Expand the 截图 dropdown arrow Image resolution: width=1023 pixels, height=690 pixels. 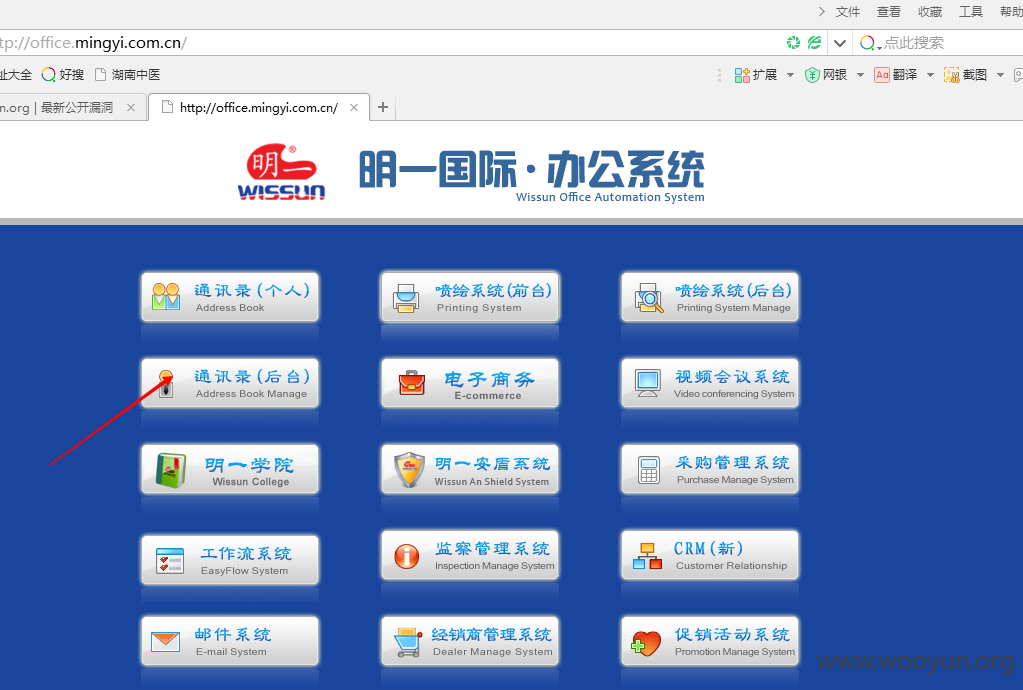(x=1000, y=75)
